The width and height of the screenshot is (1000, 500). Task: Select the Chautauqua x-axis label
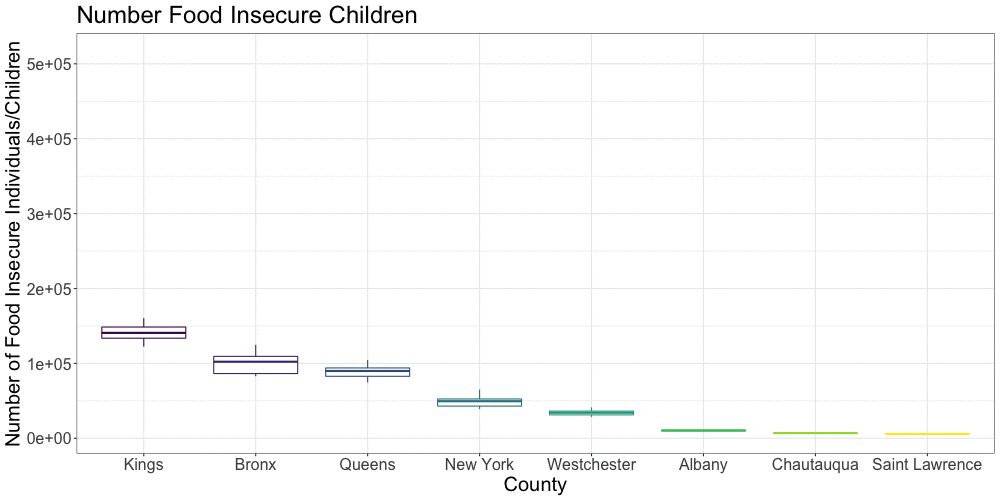click(815, 464)
